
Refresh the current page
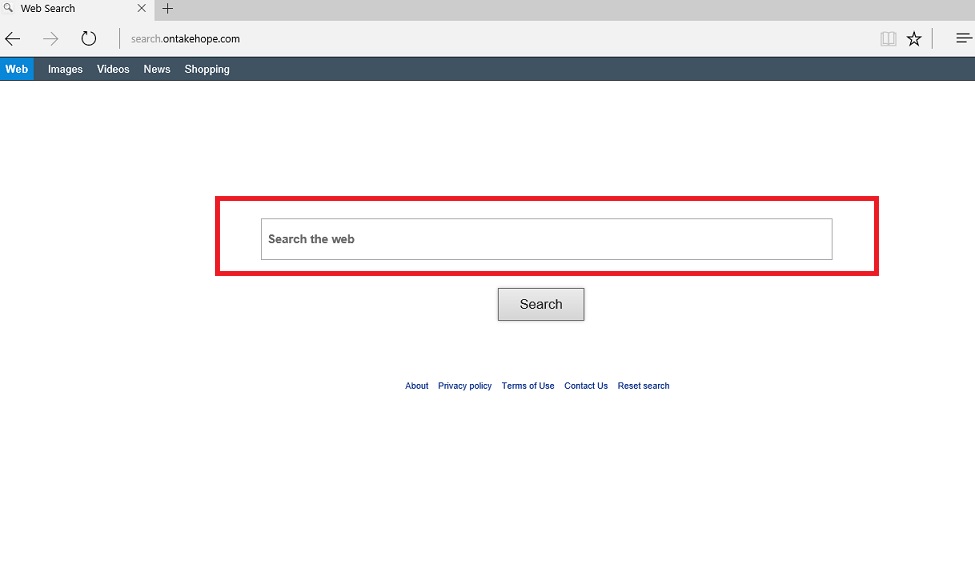[x=89, y=39]
